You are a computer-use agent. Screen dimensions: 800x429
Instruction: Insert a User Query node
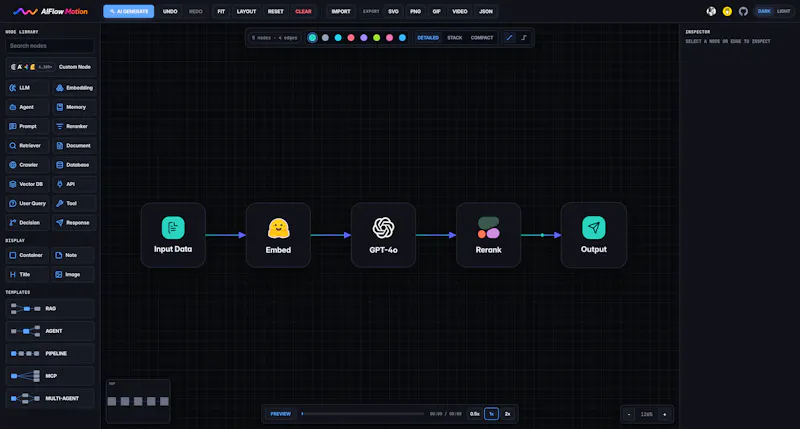(x=28, y=204)
